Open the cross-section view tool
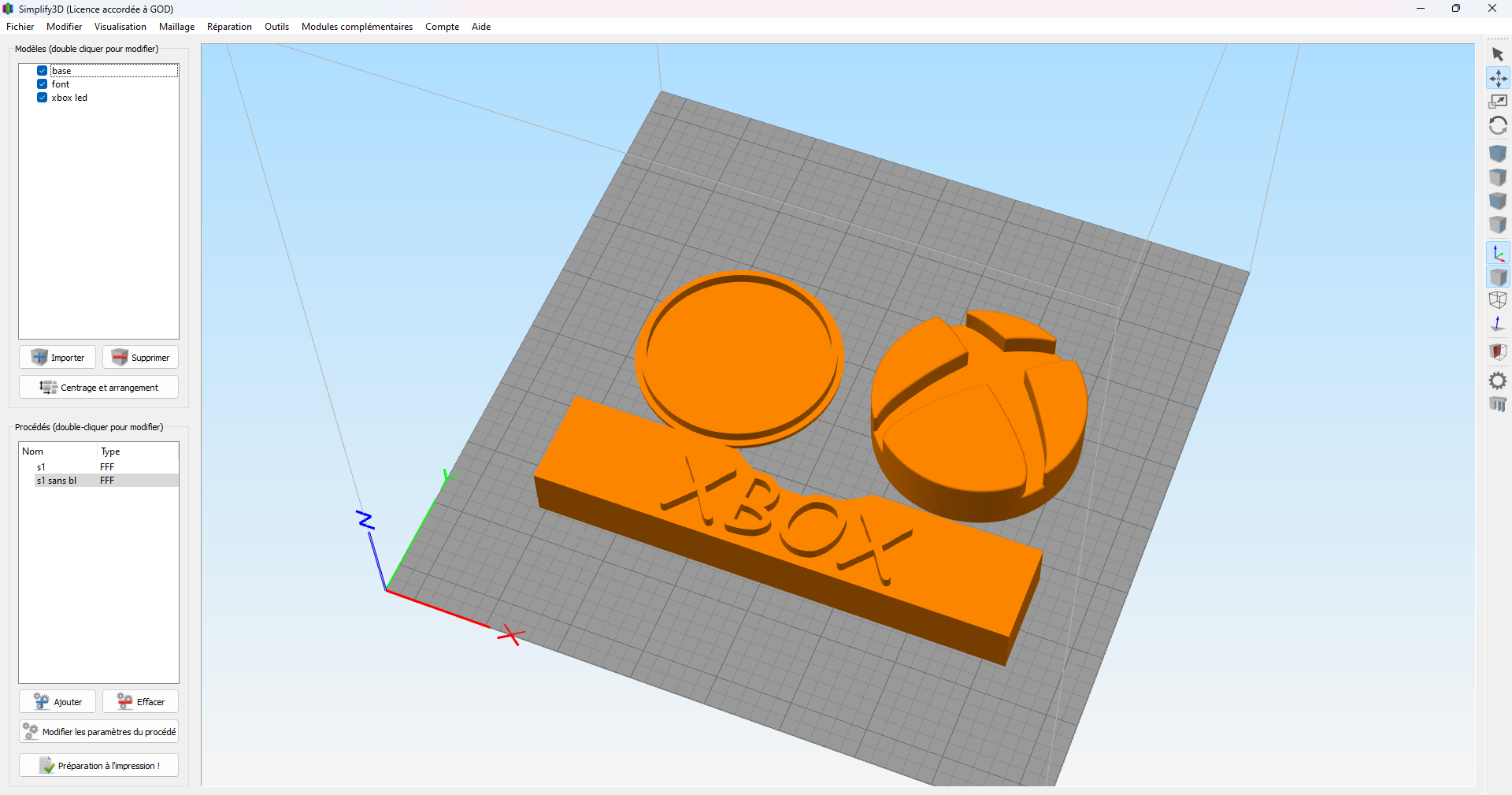The height and width of the screenshot is (795, 1512). click(x=1499, y=351)
